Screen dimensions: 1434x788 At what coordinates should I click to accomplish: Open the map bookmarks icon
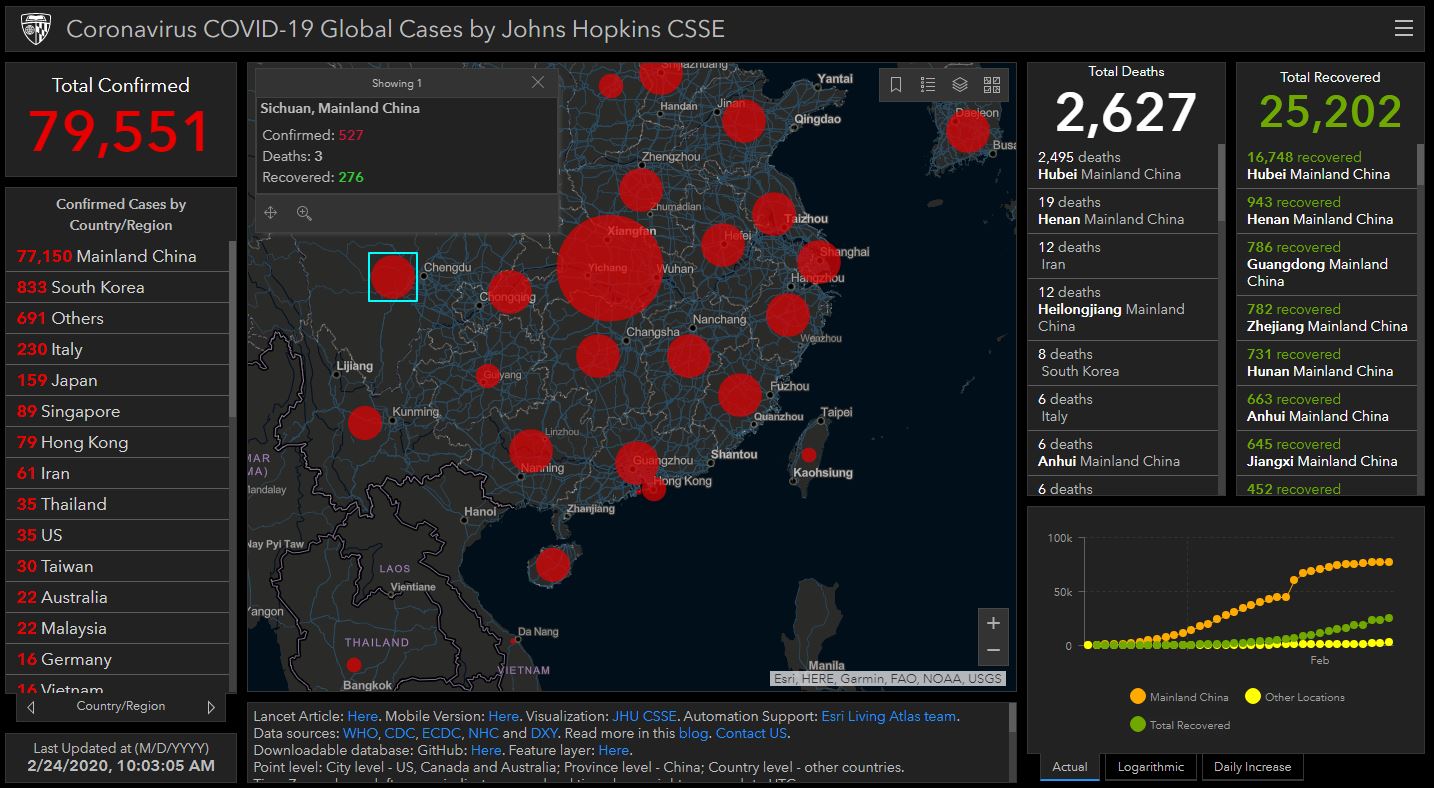point(896,85)
